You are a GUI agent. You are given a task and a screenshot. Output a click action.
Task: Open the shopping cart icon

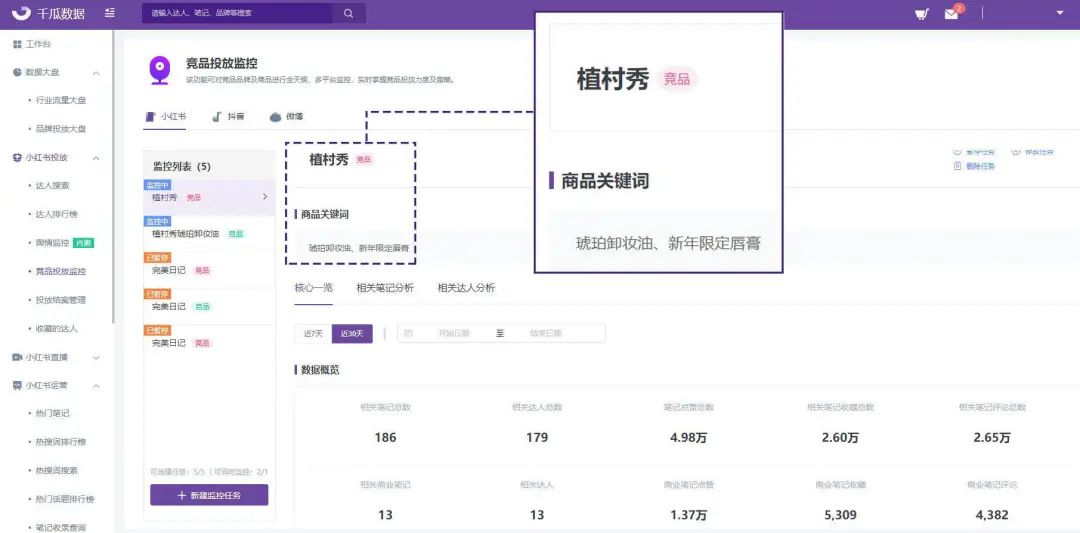coord(922,14)
